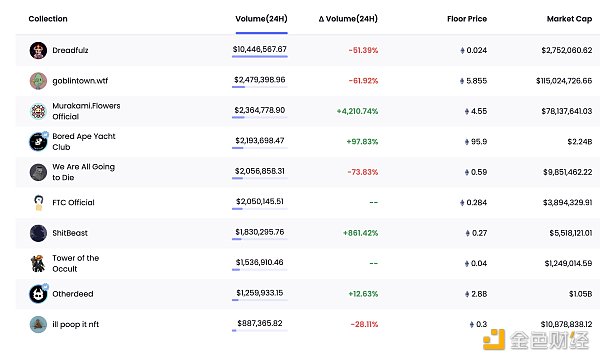Open the ShitBeast dark avatar icon

click(x=38, y=233)
